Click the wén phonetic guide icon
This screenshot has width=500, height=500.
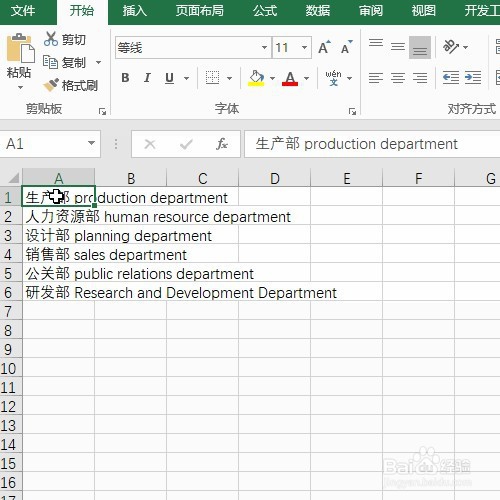[x=333, y=78]
